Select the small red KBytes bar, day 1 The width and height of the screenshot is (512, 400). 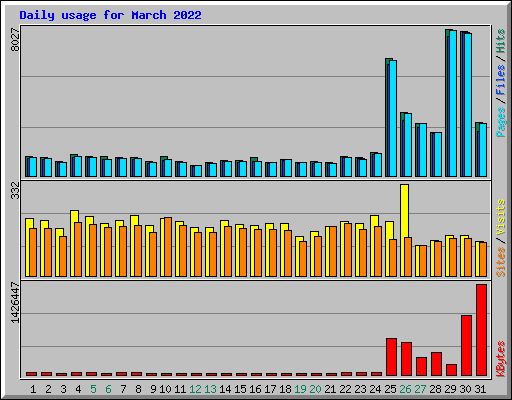31,374
